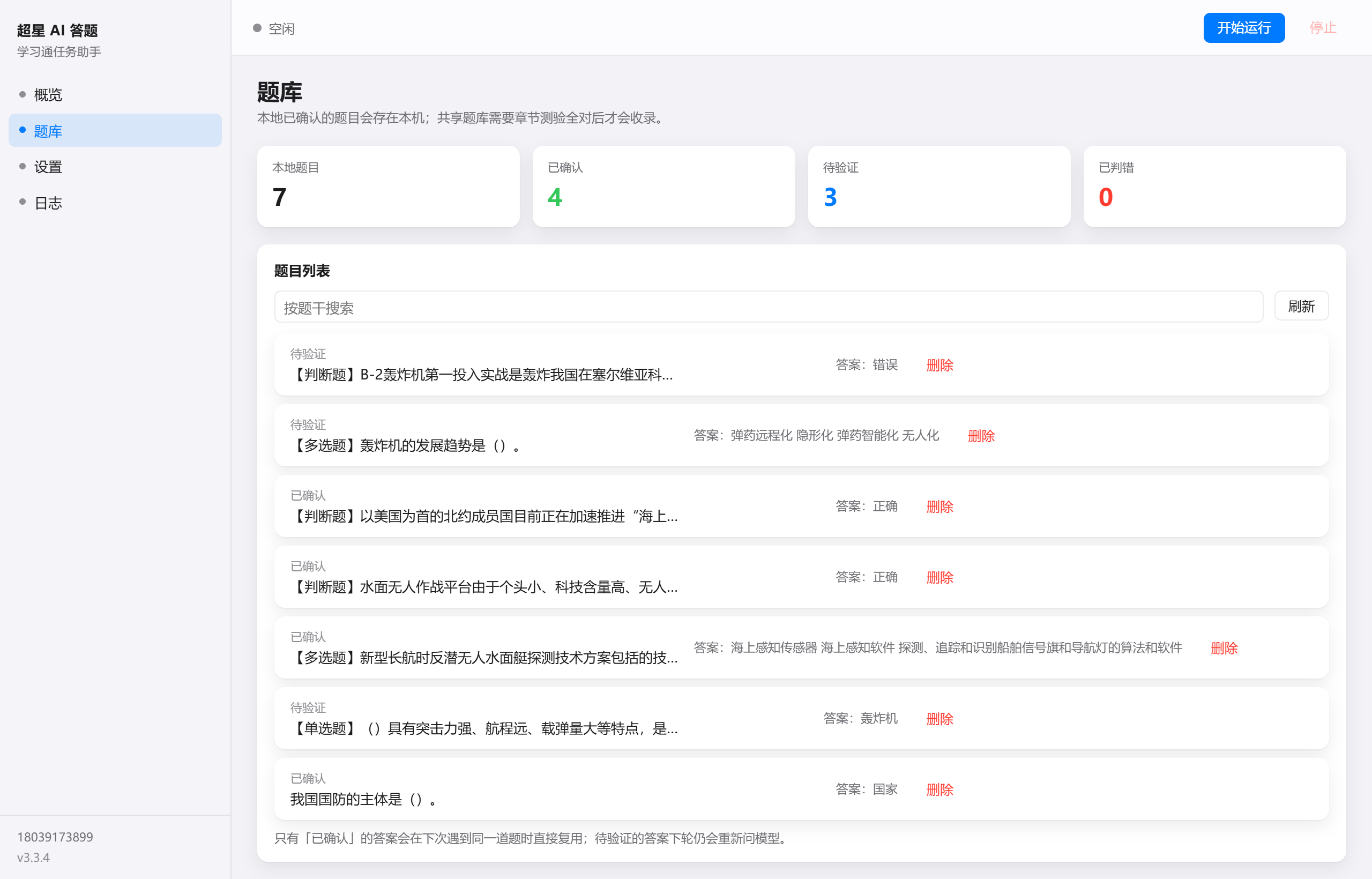Delete the B-2轰炸机 judgment question

point(939,364)
